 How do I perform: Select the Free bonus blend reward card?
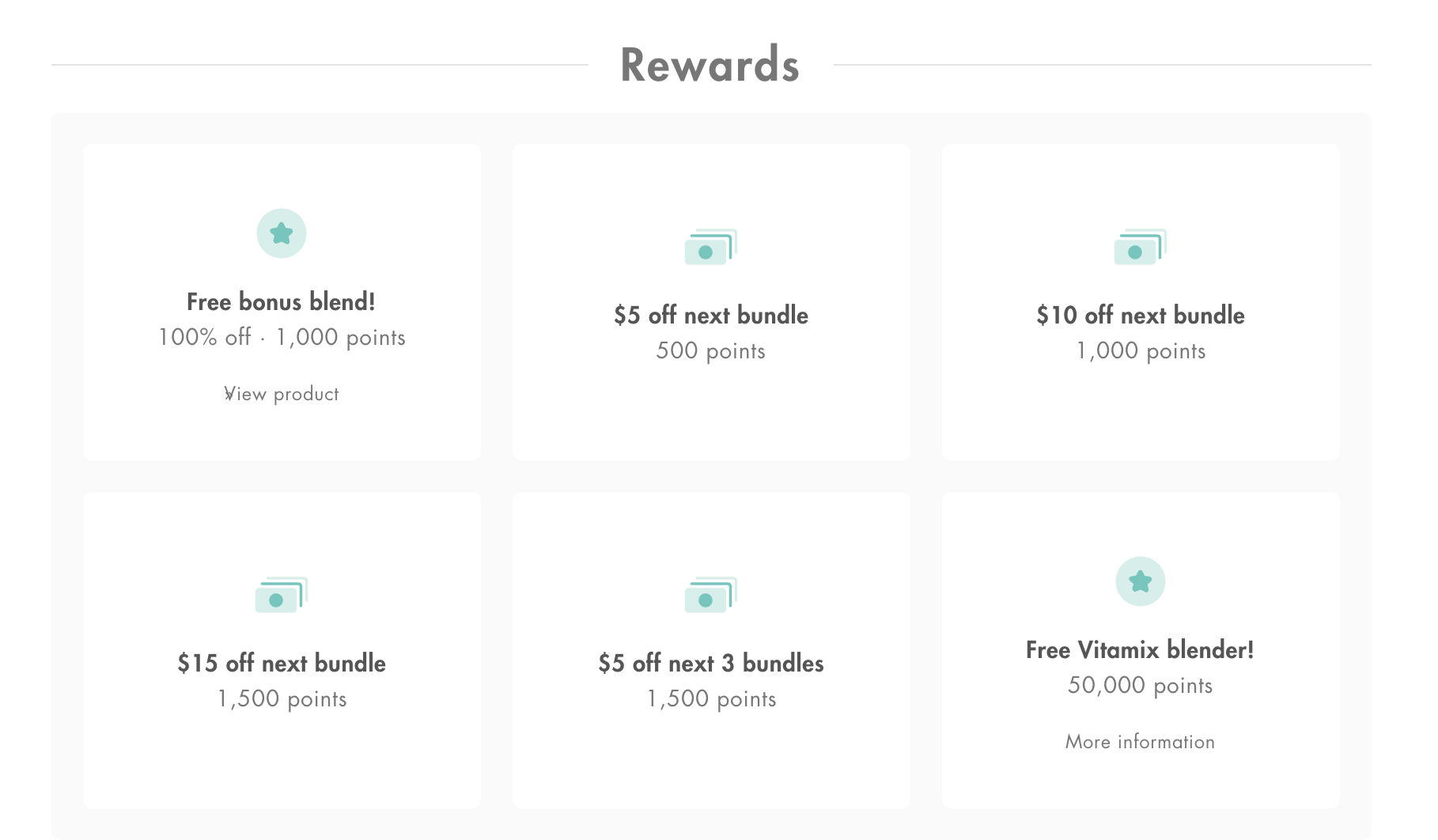click(281, 302)
